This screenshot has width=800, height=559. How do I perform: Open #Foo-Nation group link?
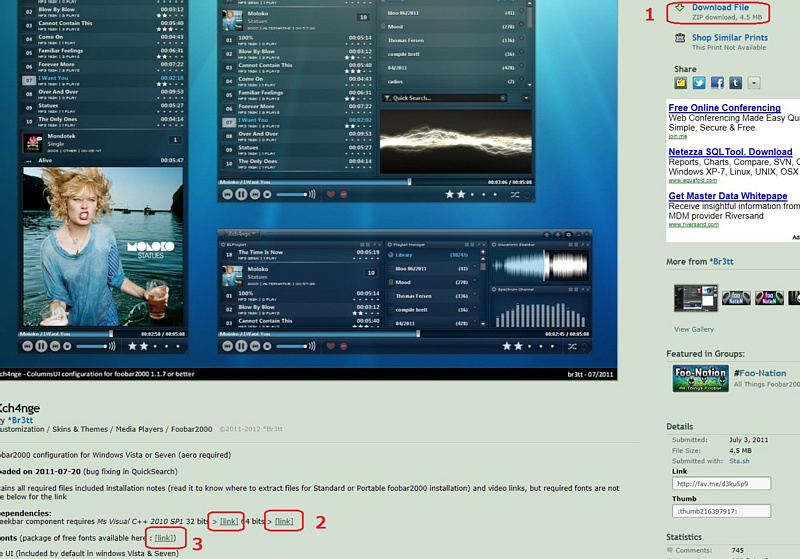click(760, 373)
